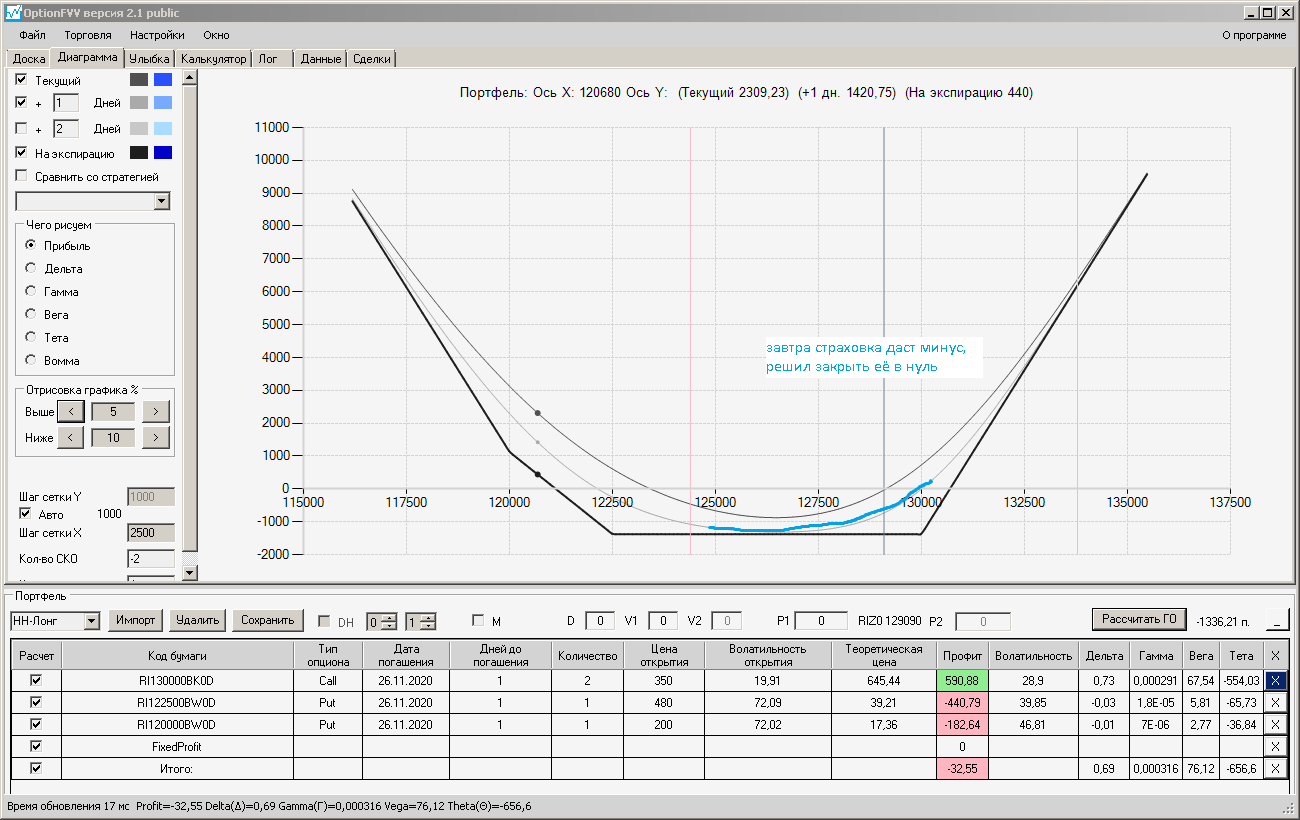Screen dimensions: 1300x820
Task: Switch to the Сделки tab
Action: point(372,59)
